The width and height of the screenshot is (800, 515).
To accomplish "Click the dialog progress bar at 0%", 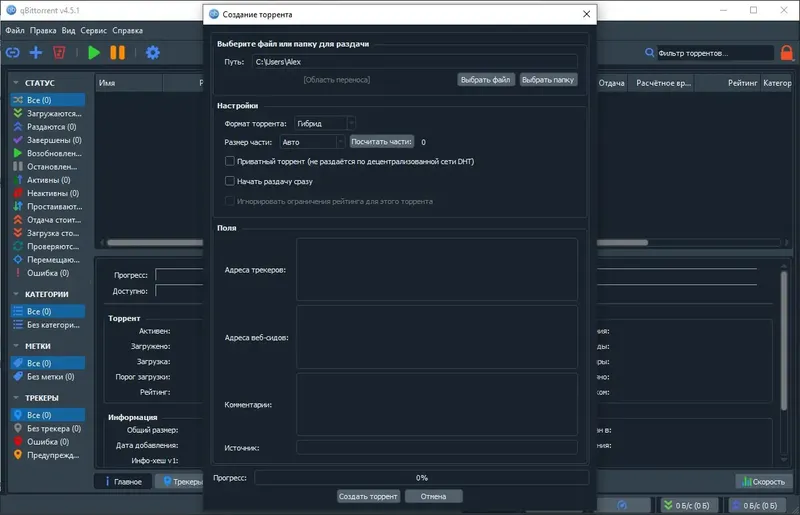I will pyautogui.click(x=421, y=478).
